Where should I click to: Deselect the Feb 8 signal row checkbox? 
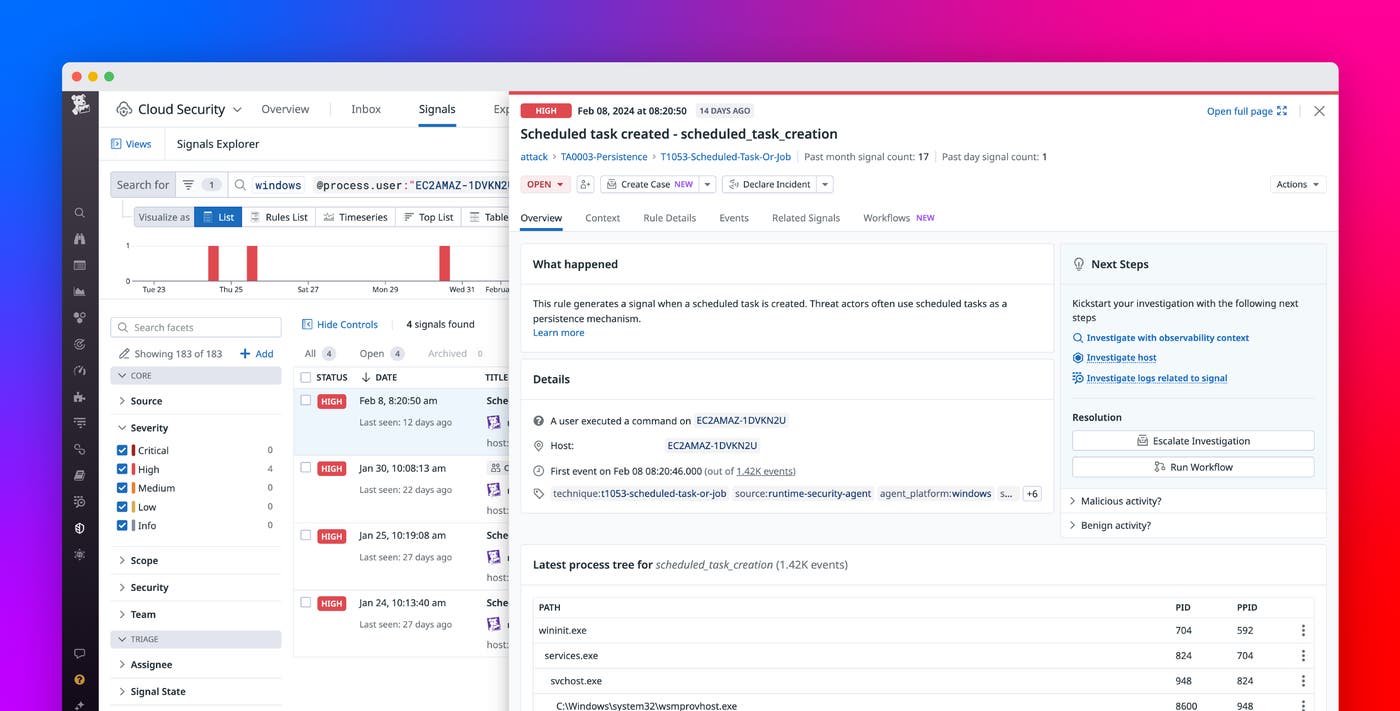coord(306,398)
